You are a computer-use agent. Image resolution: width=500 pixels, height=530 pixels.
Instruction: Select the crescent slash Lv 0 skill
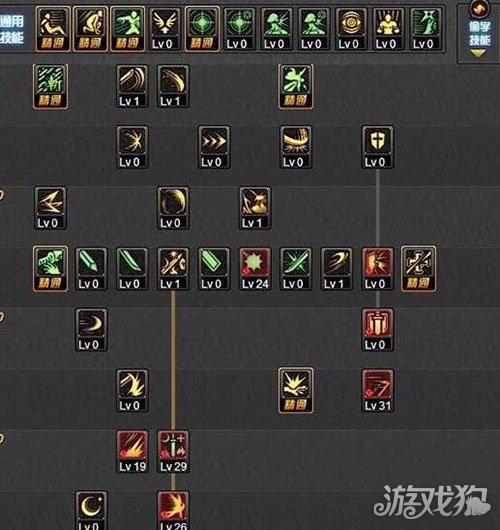coord(91,330)
